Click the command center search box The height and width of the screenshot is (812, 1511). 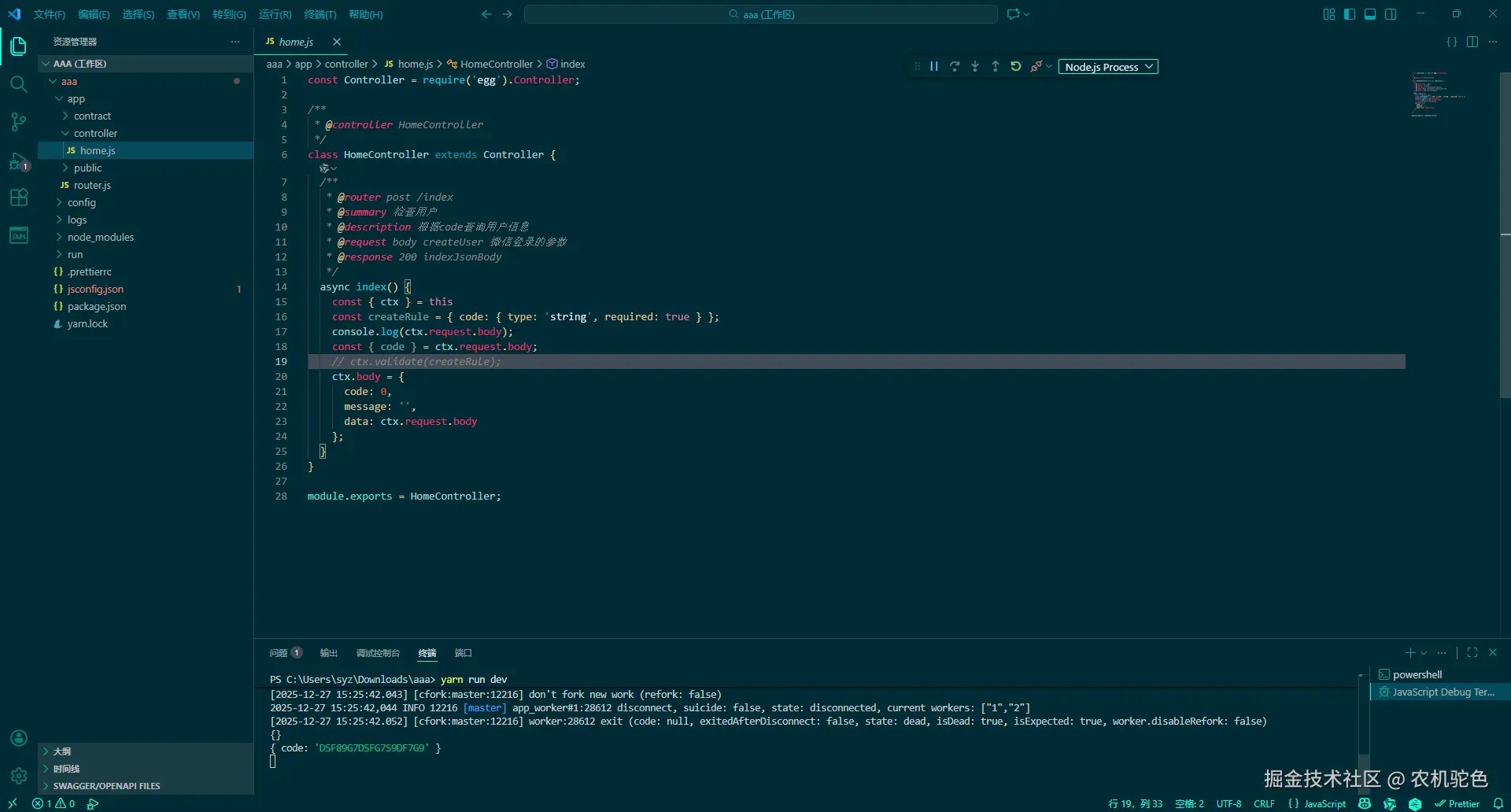click(760, 14)
